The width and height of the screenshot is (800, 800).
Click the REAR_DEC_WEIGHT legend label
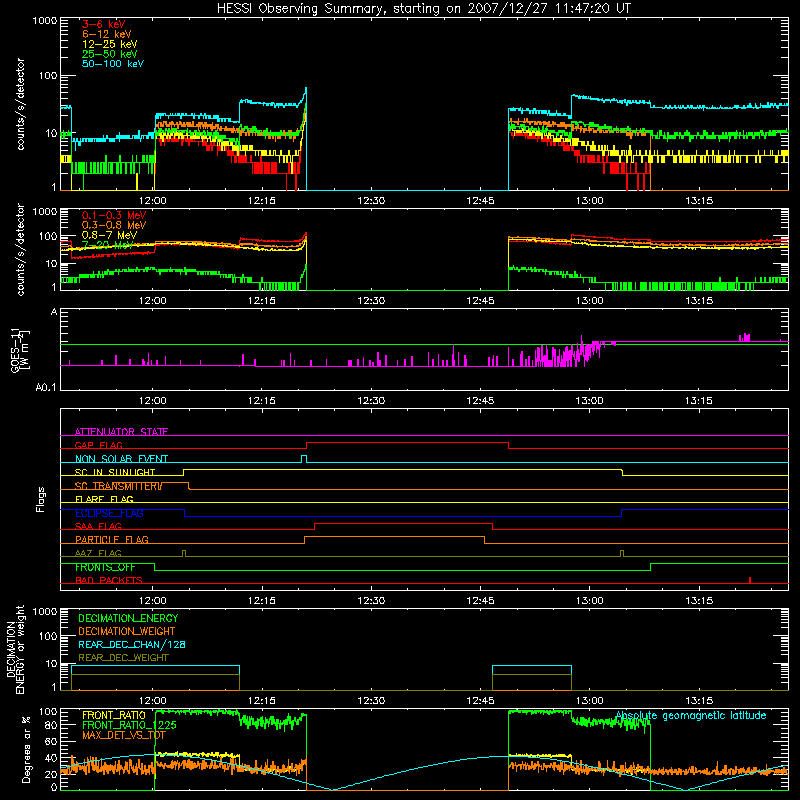(123, 658)
